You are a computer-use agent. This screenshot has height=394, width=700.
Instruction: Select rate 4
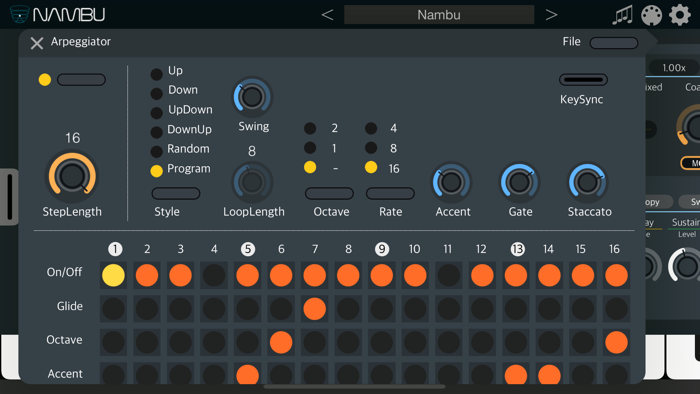tap(371, 129)
